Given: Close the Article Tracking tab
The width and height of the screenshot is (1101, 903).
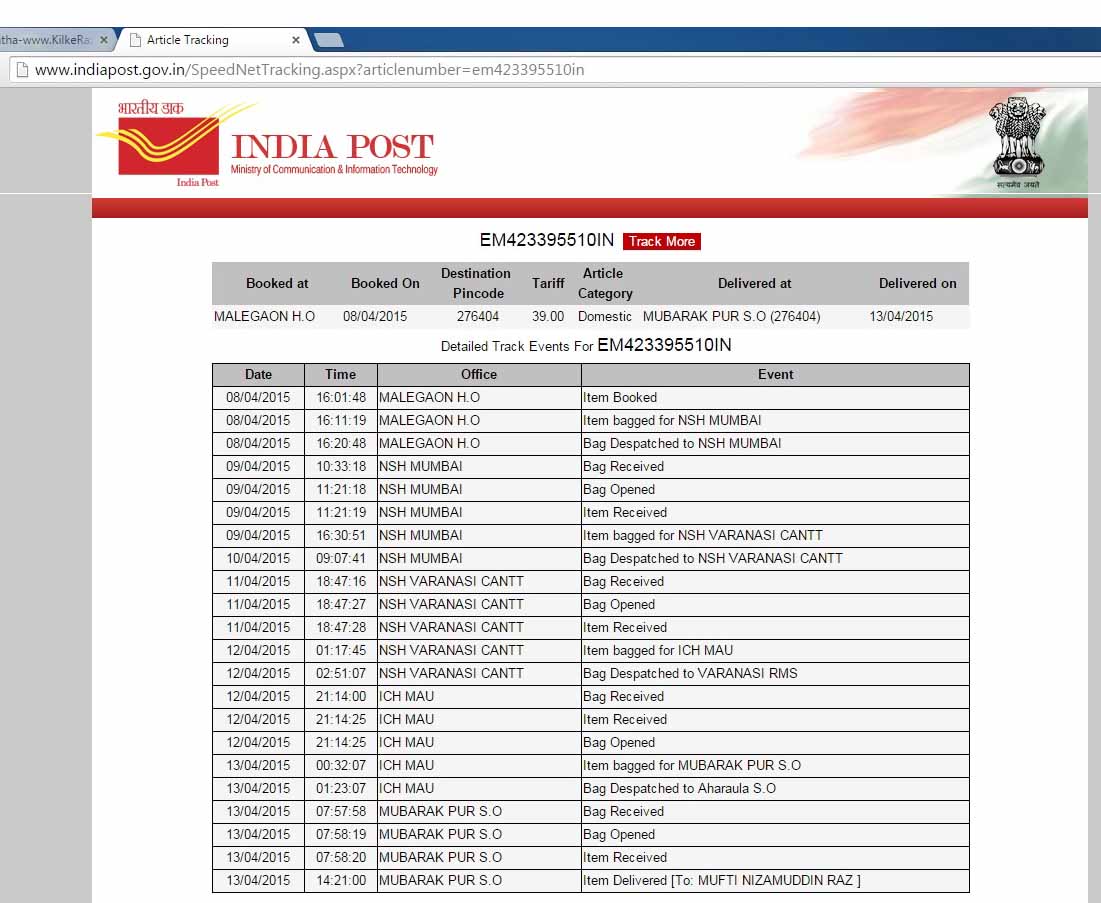Looking at the screenshot, I should (x=296, y=40).
